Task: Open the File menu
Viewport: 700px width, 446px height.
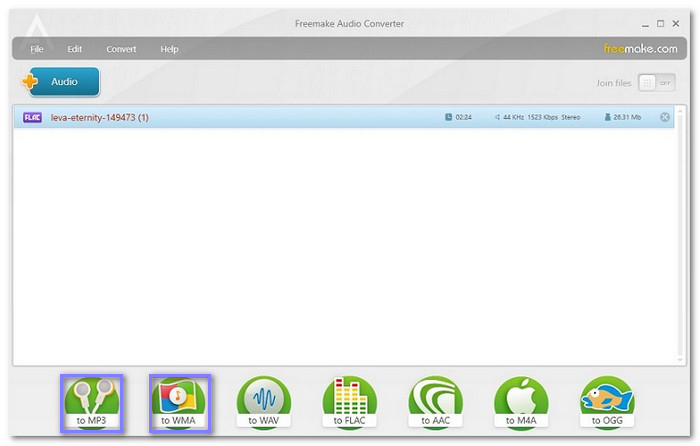Action: coord(37,49)
